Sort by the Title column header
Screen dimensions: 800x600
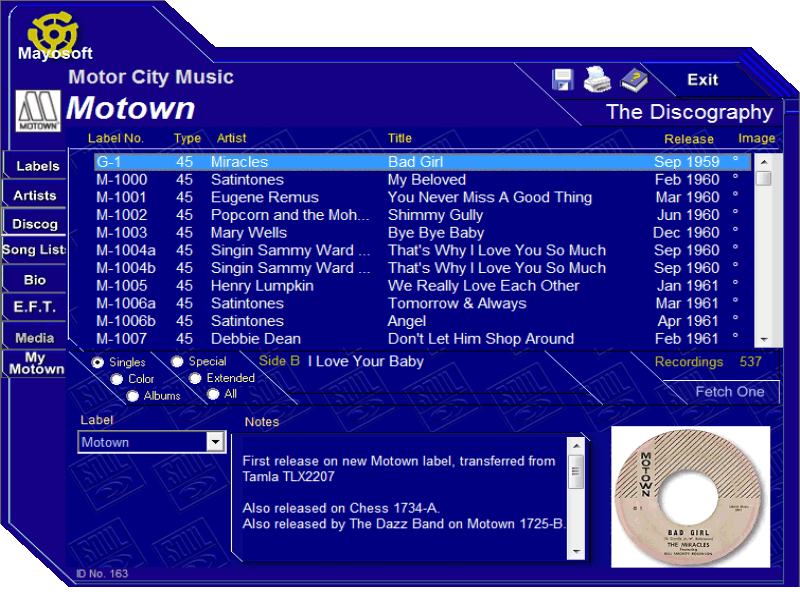pos(399,138)
